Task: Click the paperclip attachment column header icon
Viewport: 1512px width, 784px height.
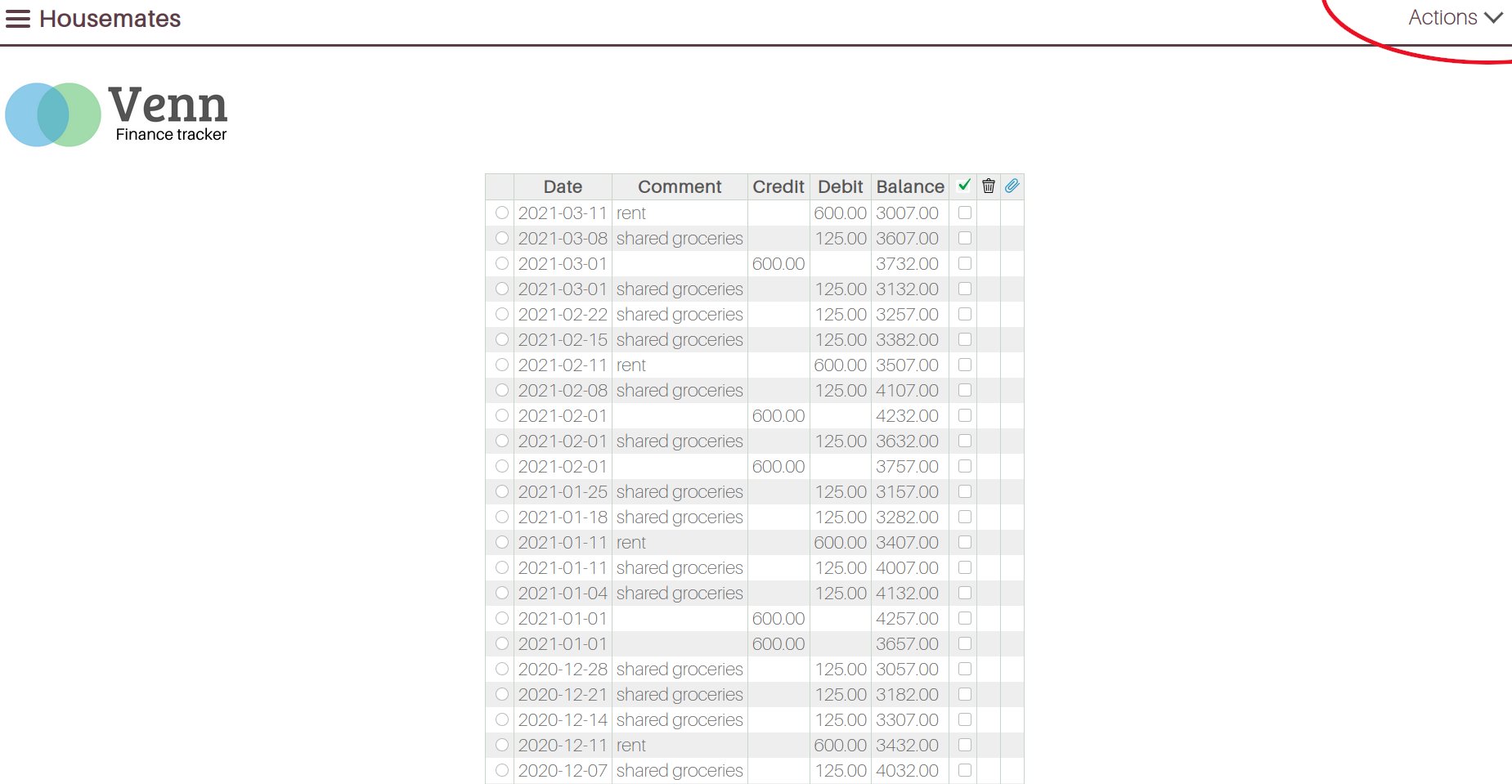Action: coord(1012,186)
